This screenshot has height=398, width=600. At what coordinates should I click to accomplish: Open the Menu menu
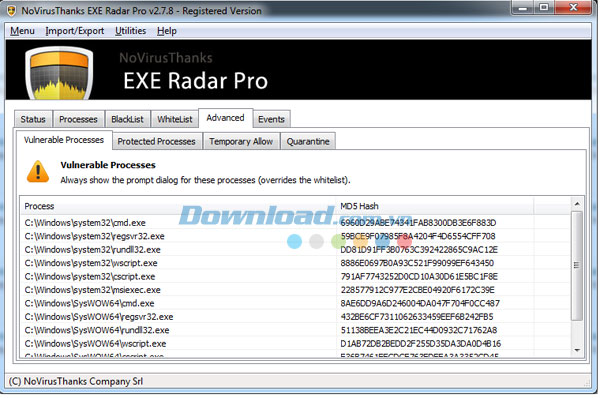pos(22,31)
